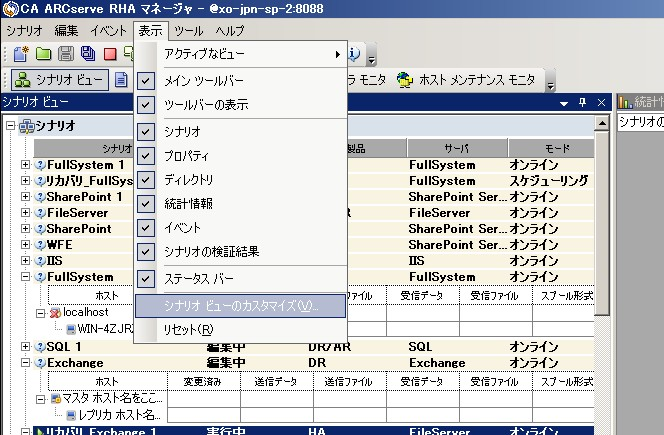Screen dimensions: 664x435
Task: Select the SharePoint scenario row name
Action: click(79, 229)
